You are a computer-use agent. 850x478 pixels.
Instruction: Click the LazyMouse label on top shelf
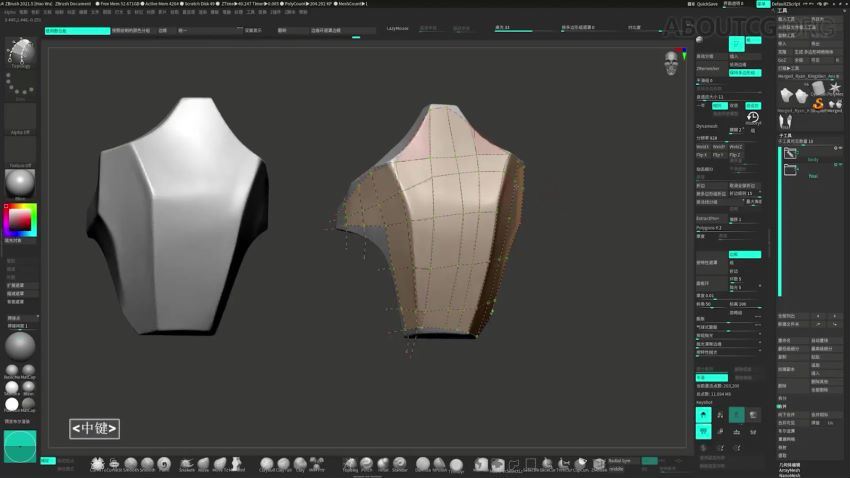point(397,28)
